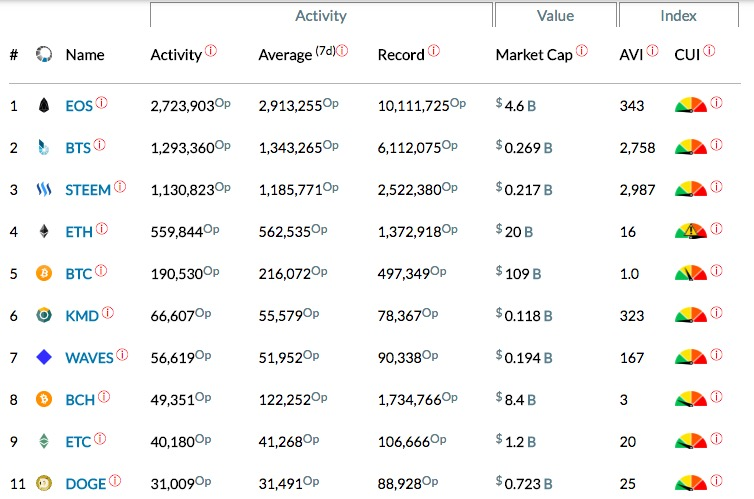This screenshot has height=499, width=754.
Task: Select the Index group tab
Action: click(679, 15)
